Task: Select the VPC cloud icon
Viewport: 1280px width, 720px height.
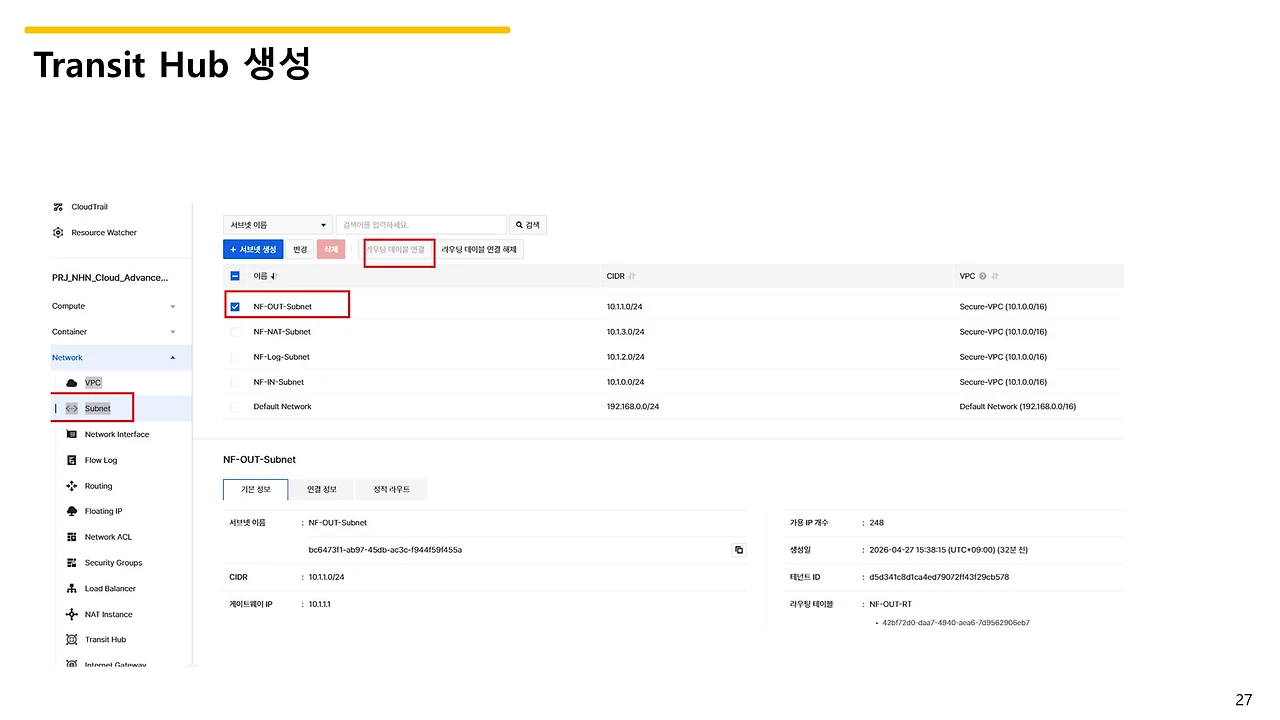Action: pyautogui.click(x=71, y=383)
